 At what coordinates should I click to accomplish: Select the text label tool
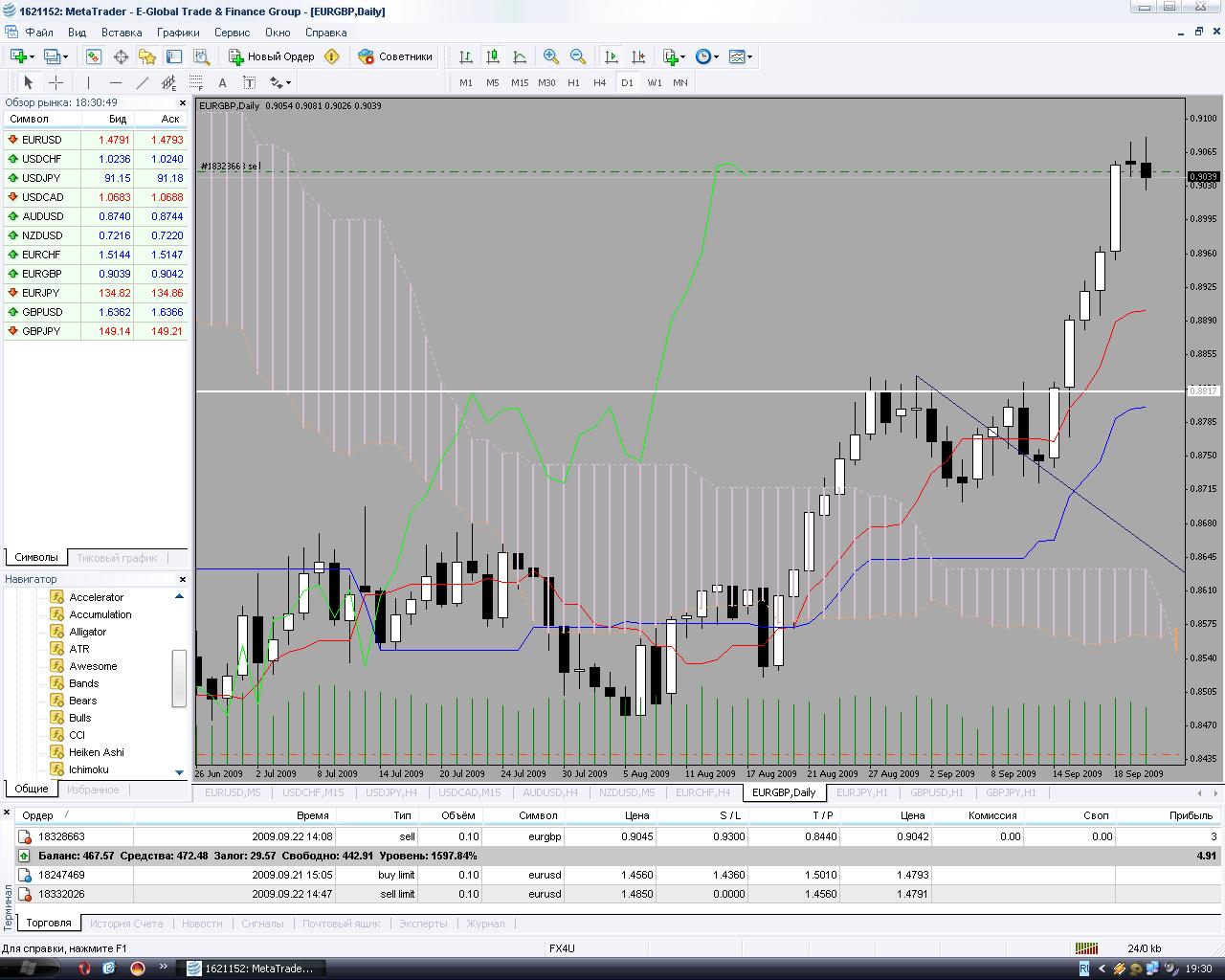pos(249,82)
